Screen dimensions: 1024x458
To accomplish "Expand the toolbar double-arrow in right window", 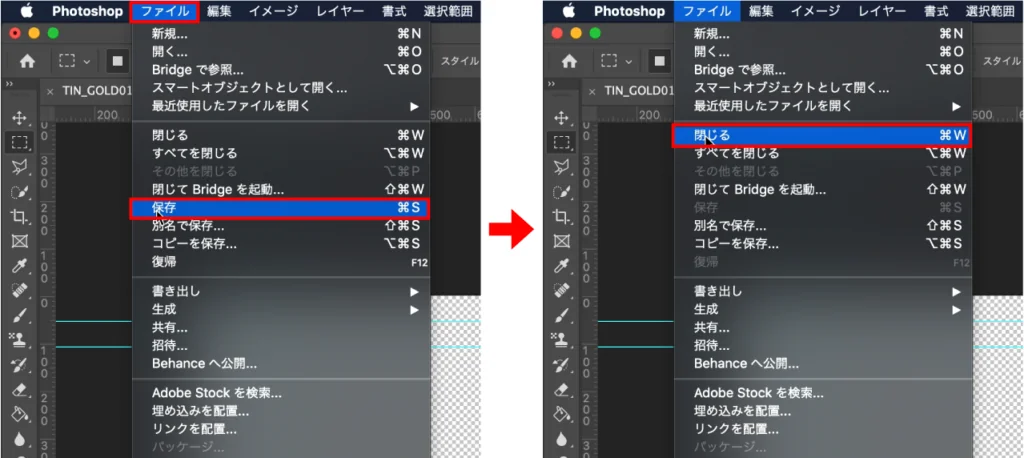I will click(x=552, y=84).
